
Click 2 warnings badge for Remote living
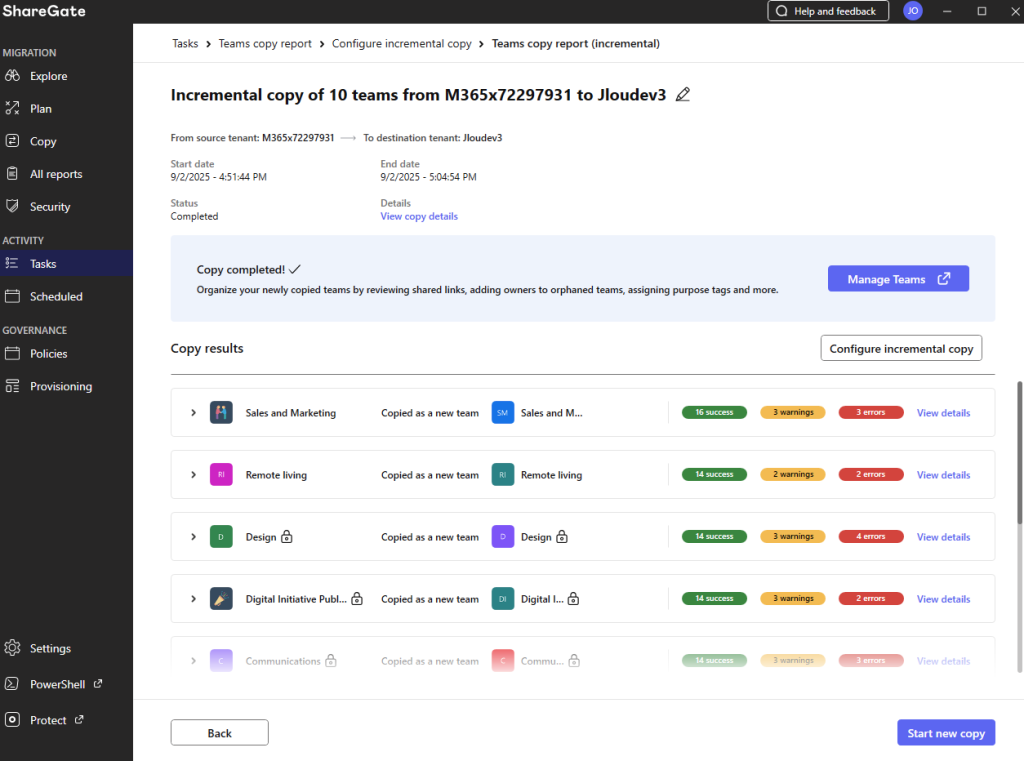click(x=793, y=475)
